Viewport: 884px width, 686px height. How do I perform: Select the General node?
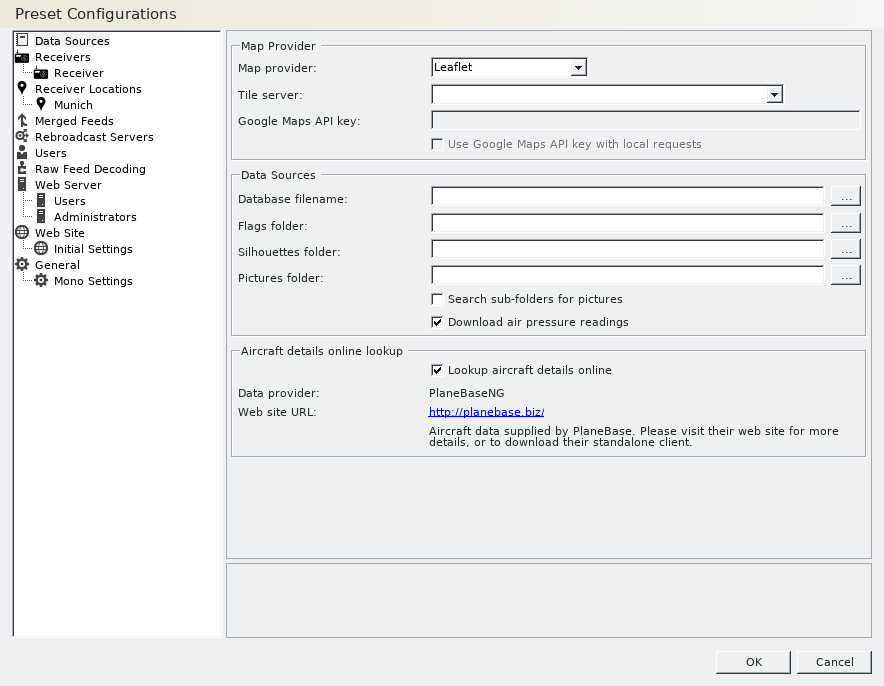[58, 265]
